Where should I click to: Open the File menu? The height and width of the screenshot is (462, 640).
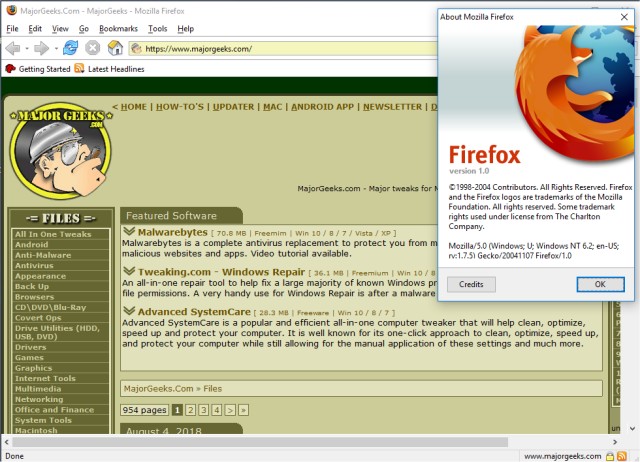[12, 29]
